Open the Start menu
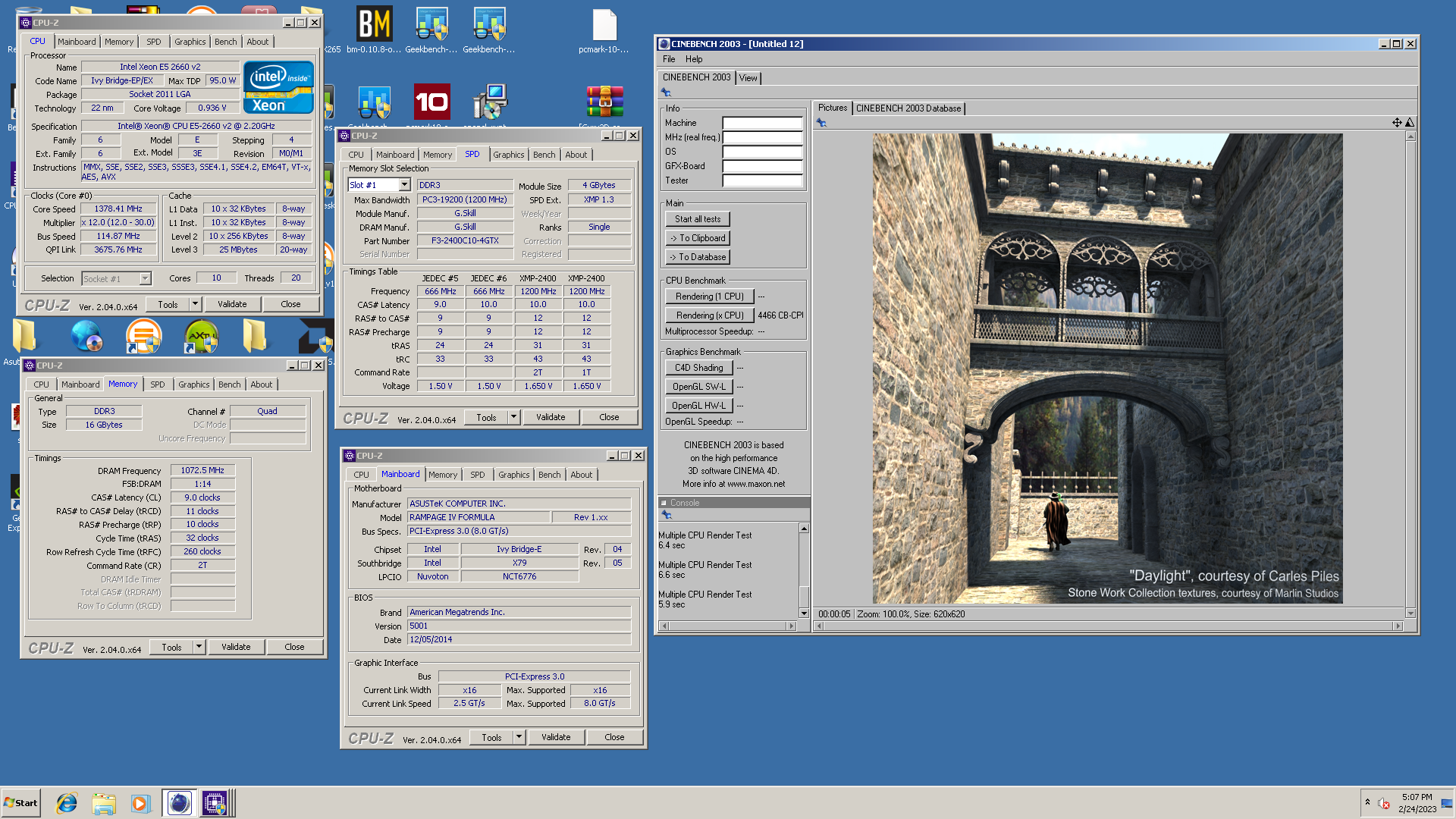The width and height of the screenshot is (1456, 819). [x=20, y=802]
